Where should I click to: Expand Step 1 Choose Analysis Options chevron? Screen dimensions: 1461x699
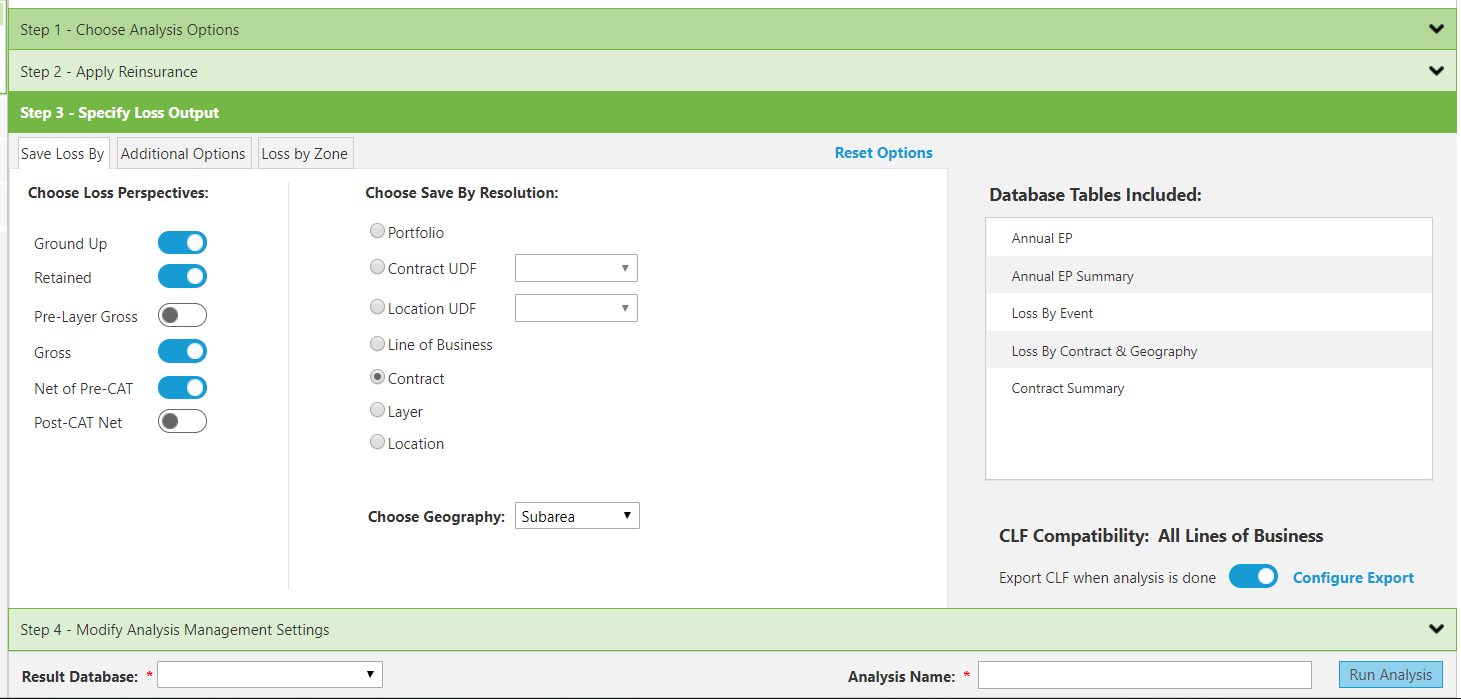(x=1436, y=29)
